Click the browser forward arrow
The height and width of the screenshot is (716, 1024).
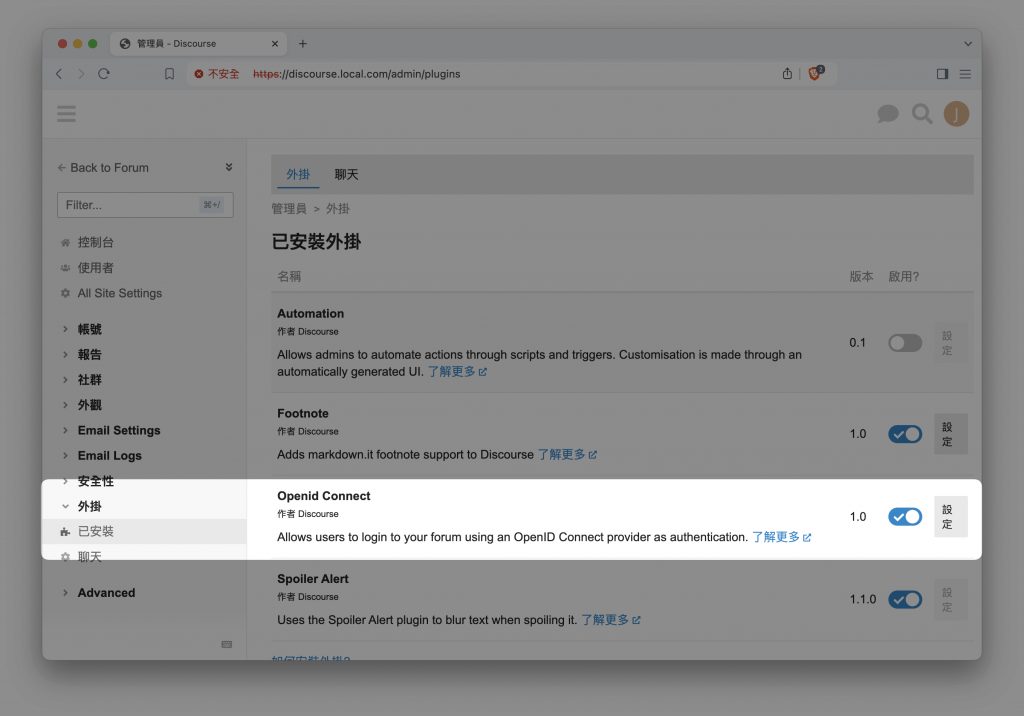(81, 74)
